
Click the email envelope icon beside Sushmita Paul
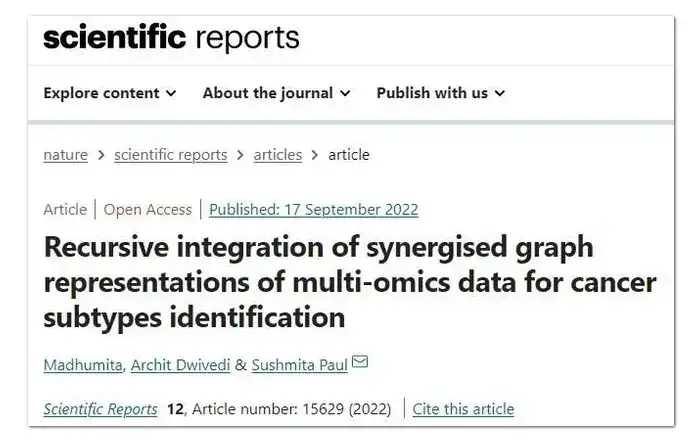(x=360, y=361)
